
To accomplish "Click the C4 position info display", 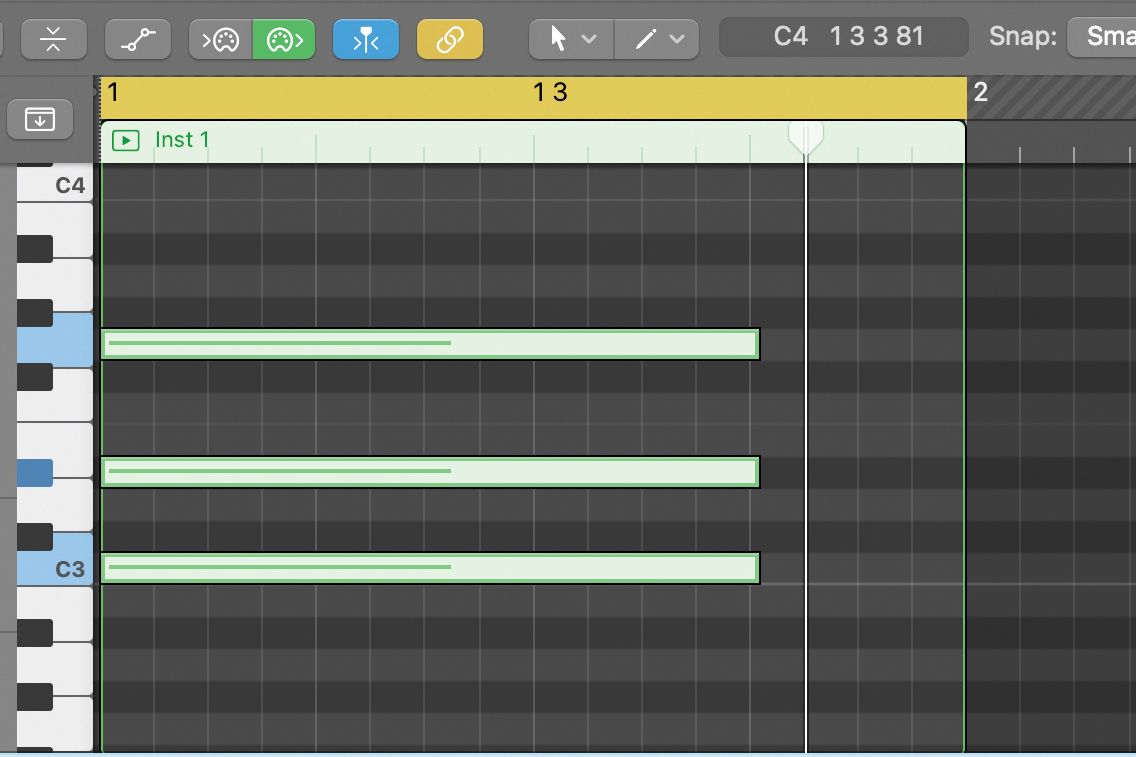I will pos(843,38).
